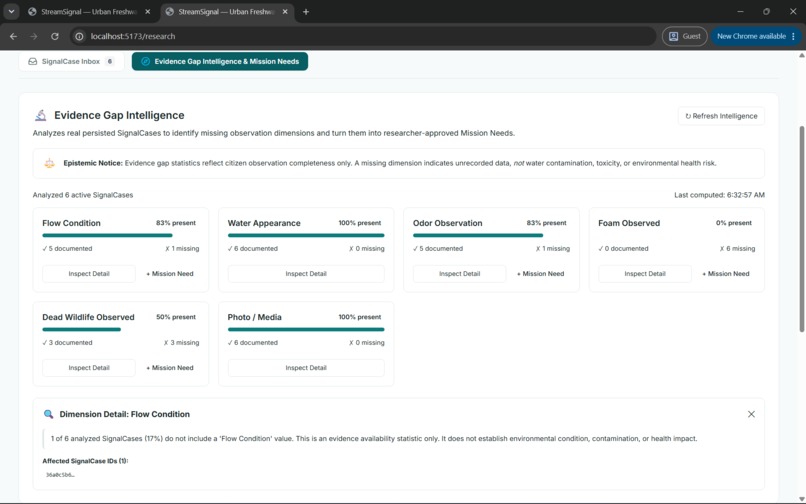Viewport: 806px width, 504px height.
Task: Click '3 missing' on Dead Wildlife card
Action: (x=181, y=343)
